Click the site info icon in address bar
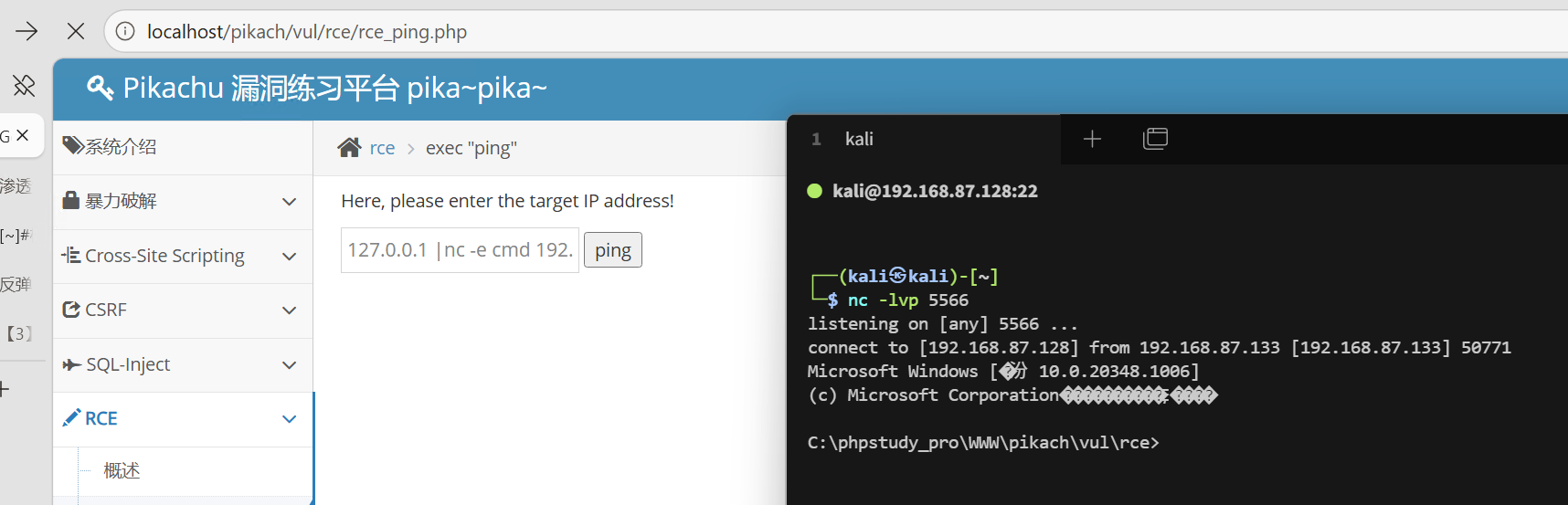1568x505 pixels. pyautogui.click(x=126, y=32)
